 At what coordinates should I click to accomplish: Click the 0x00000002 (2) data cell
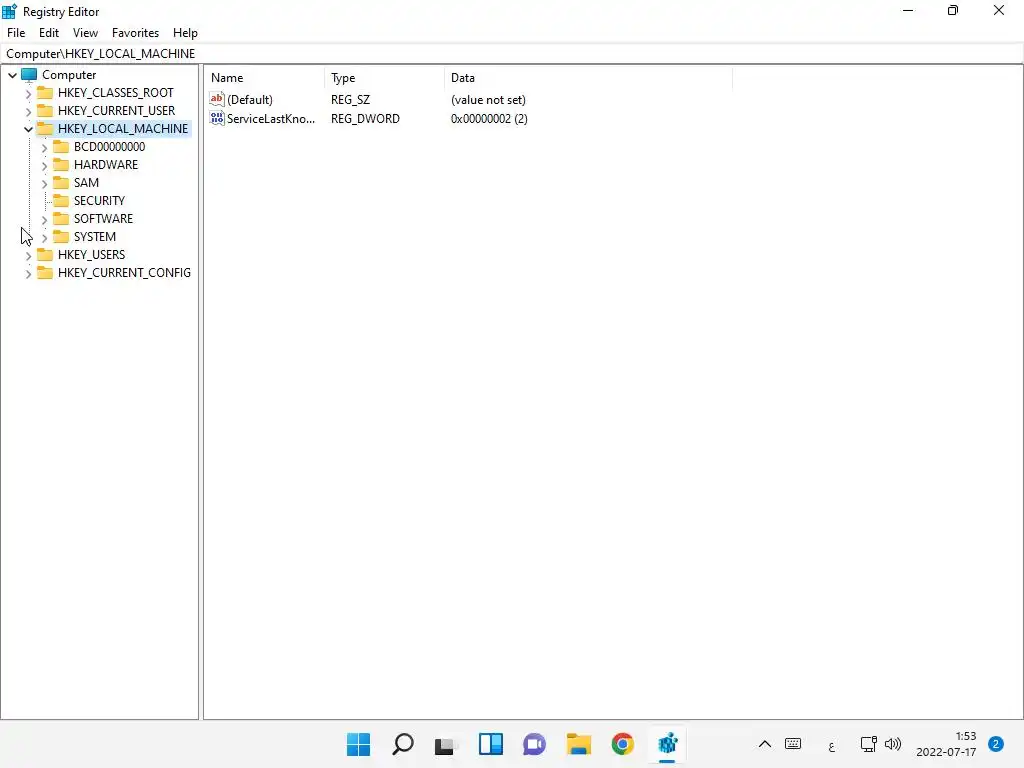[x=489, y=119]
